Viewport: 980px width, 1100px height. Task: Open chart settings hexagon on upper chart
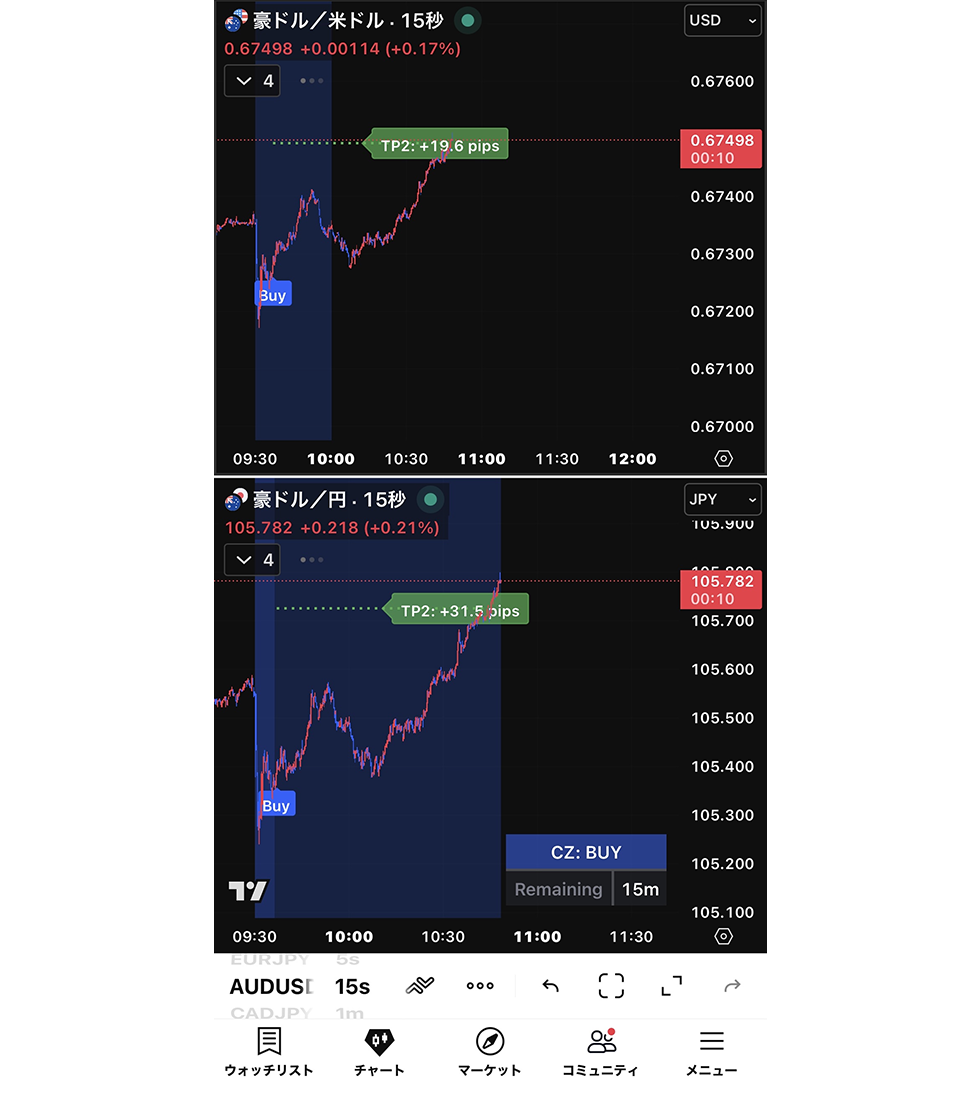click(724, 459)
